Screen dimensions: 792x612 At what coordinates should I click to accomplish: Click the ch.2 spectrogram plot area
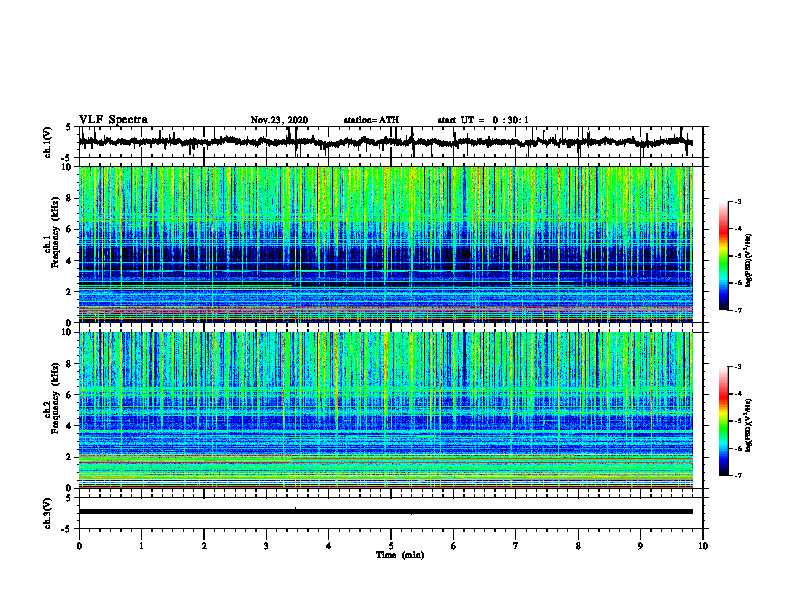pyautogui.click(x=385, y=410)
